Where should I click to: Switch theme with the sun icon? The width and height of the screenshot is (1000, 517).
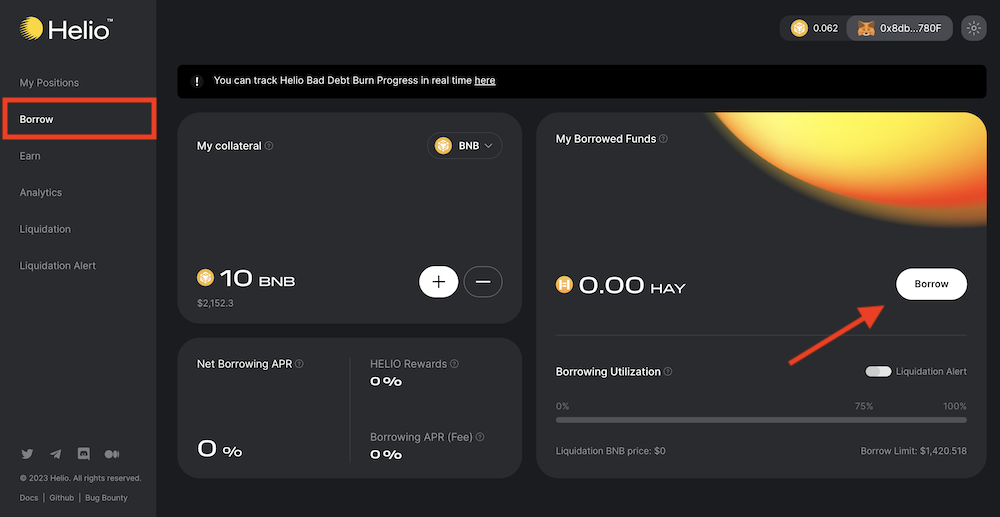click(x=973, y=28)
